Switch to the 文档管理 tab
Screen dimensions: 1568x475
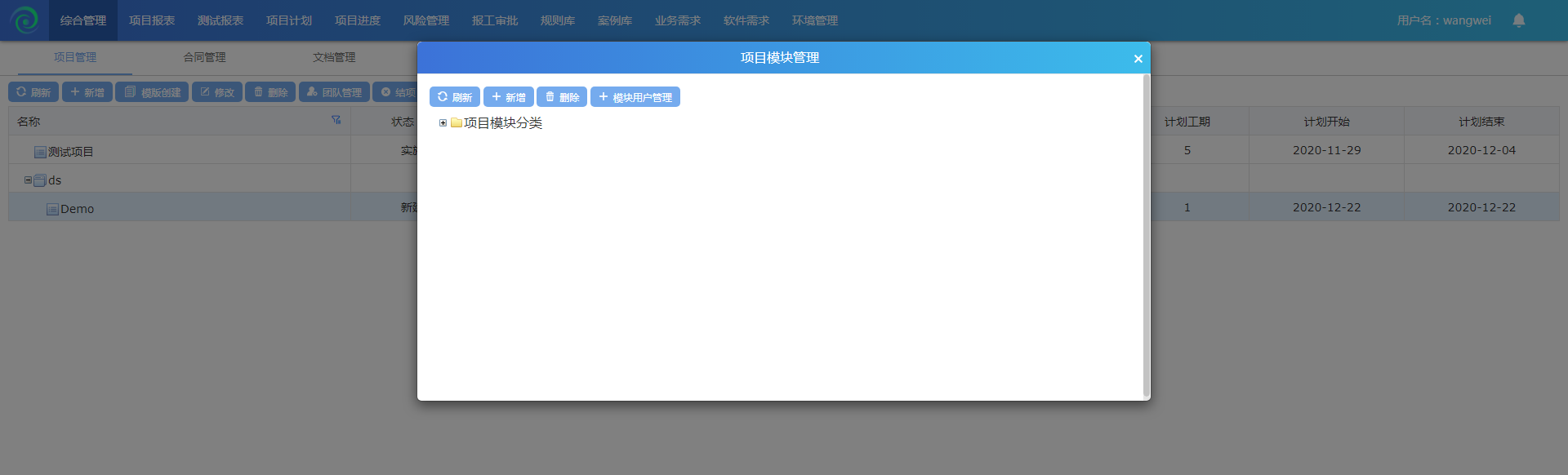(334, 57)
